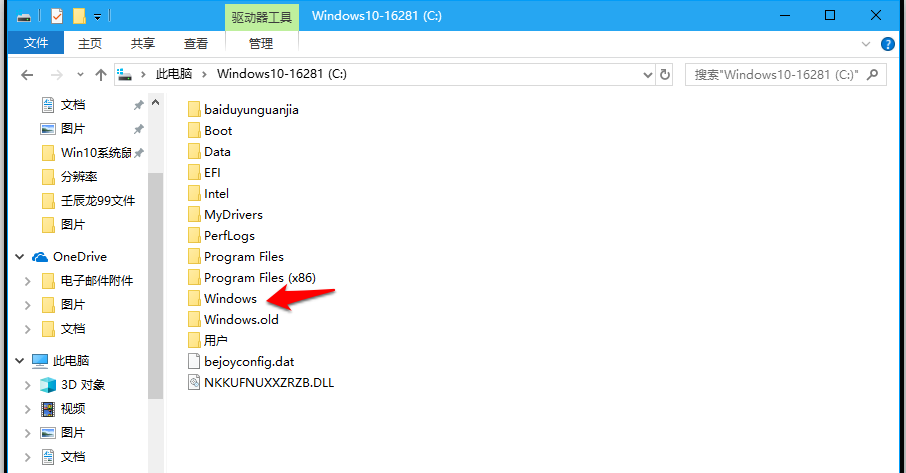Click the navigation pane scroll up arrow
906x473 pixels.
pyautogui.click(x=155, y=103)
